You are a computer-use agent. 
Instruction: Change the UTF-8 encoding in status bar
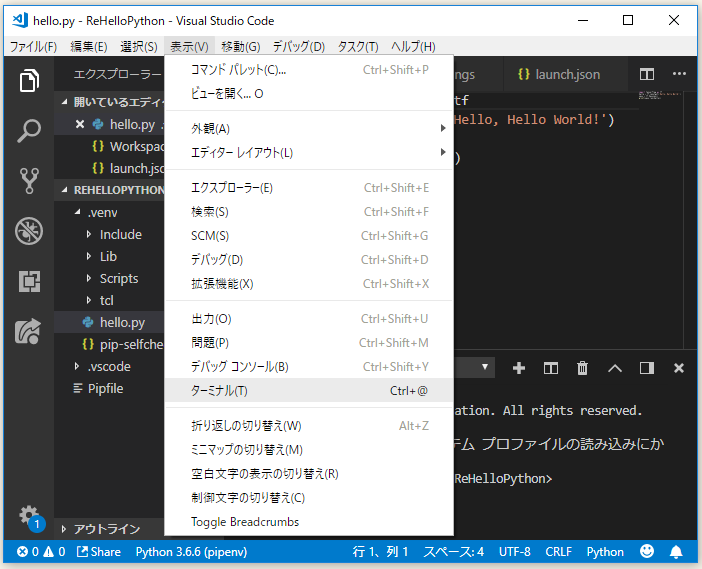514,552
